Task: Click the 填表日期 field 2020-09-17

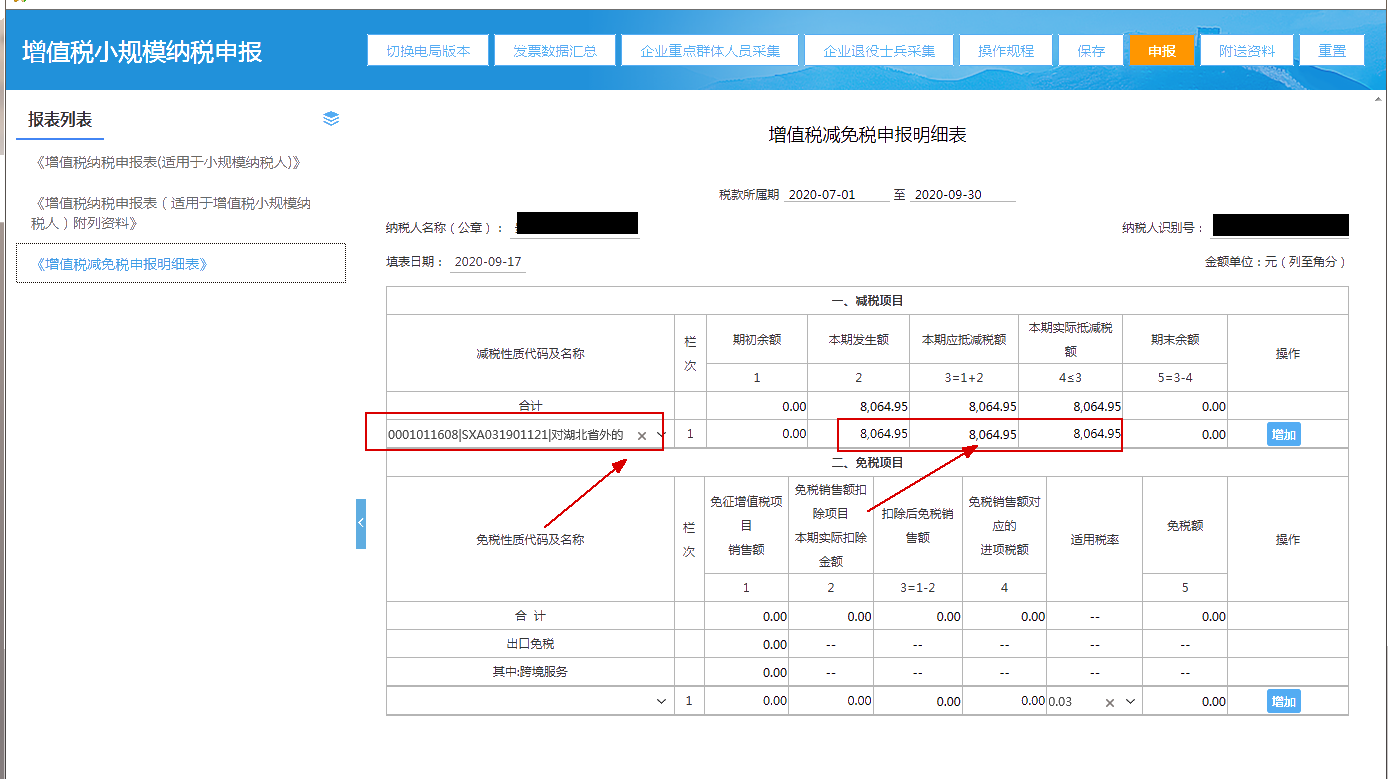Action: coord(488,262)
